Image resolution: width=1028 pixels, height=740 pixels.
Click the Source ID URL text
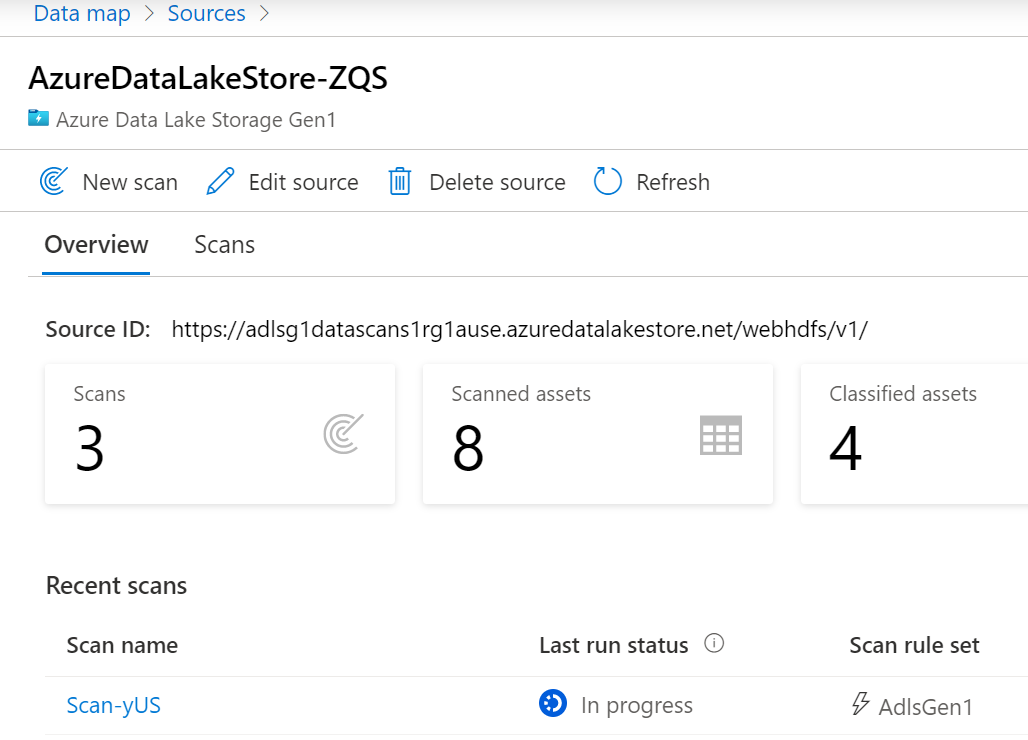[519, 330]
